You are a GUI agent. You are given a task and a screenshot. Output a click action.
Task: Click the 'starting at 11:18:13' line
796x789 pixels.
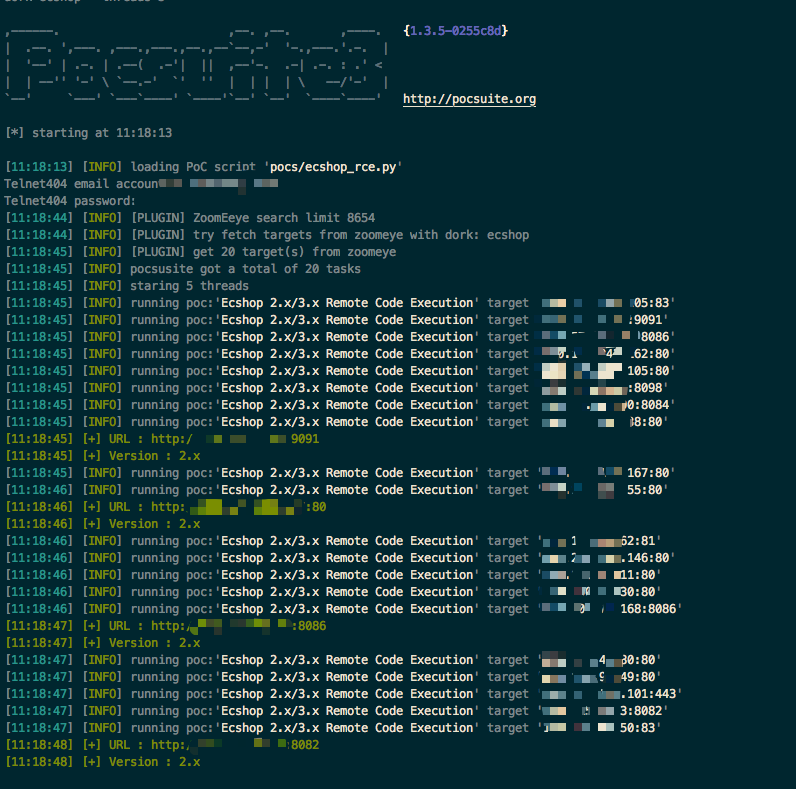pyautogui.click(x=89, y=133)
